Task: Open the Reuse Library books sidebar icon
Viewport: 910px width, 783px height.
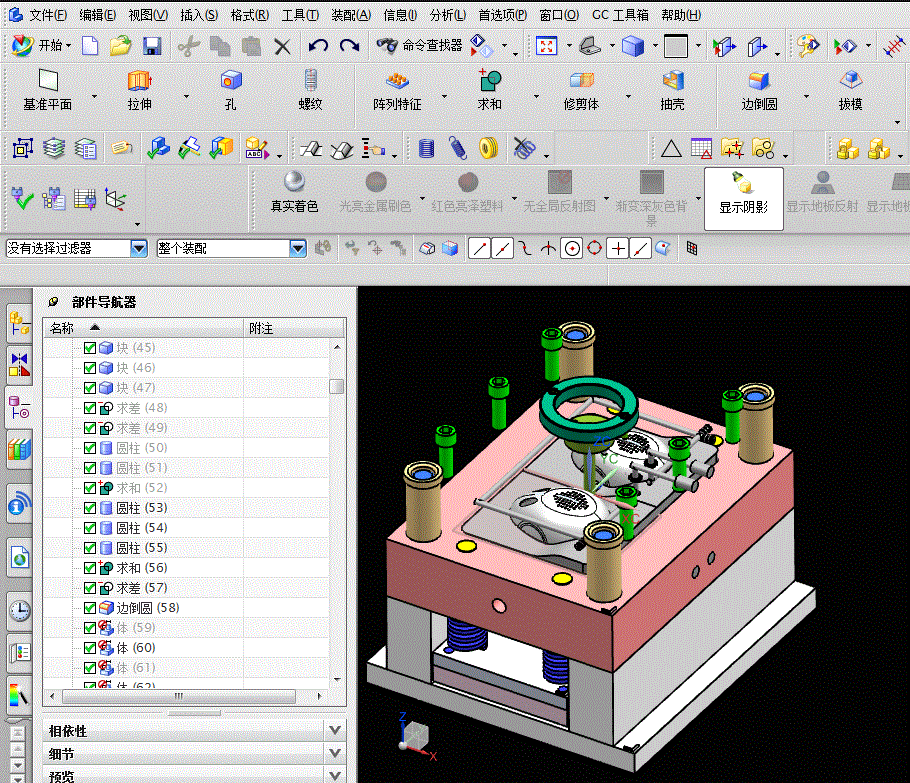Action: [19, 449]
